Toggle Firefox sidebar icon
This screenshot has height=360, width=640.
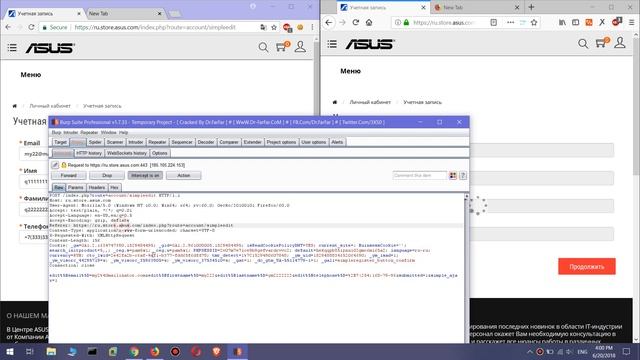[x=576, y=22]
